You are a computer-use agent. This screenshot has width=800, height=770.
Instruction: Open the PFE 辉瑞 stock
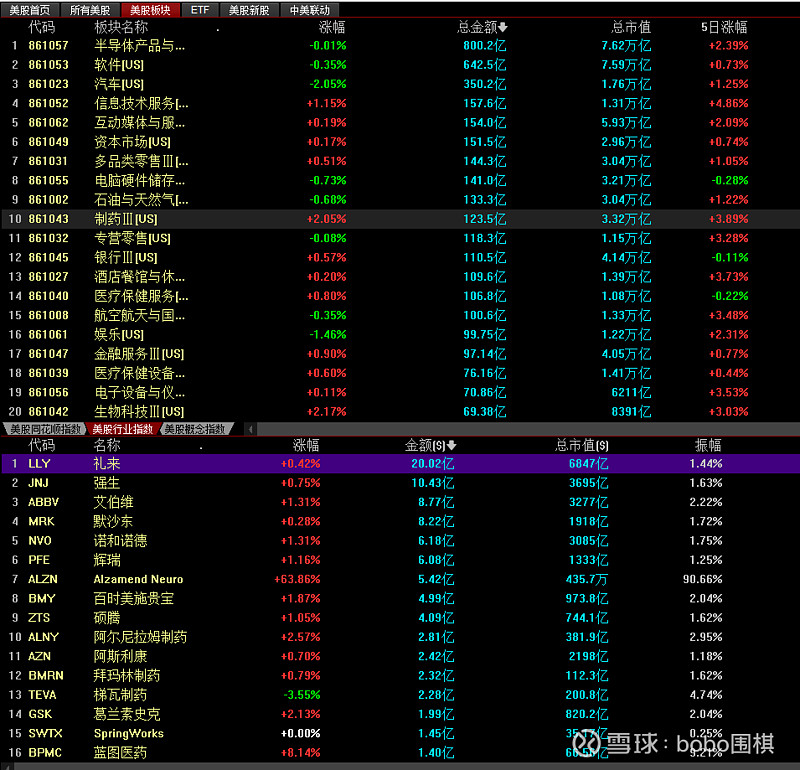point(400,560)
